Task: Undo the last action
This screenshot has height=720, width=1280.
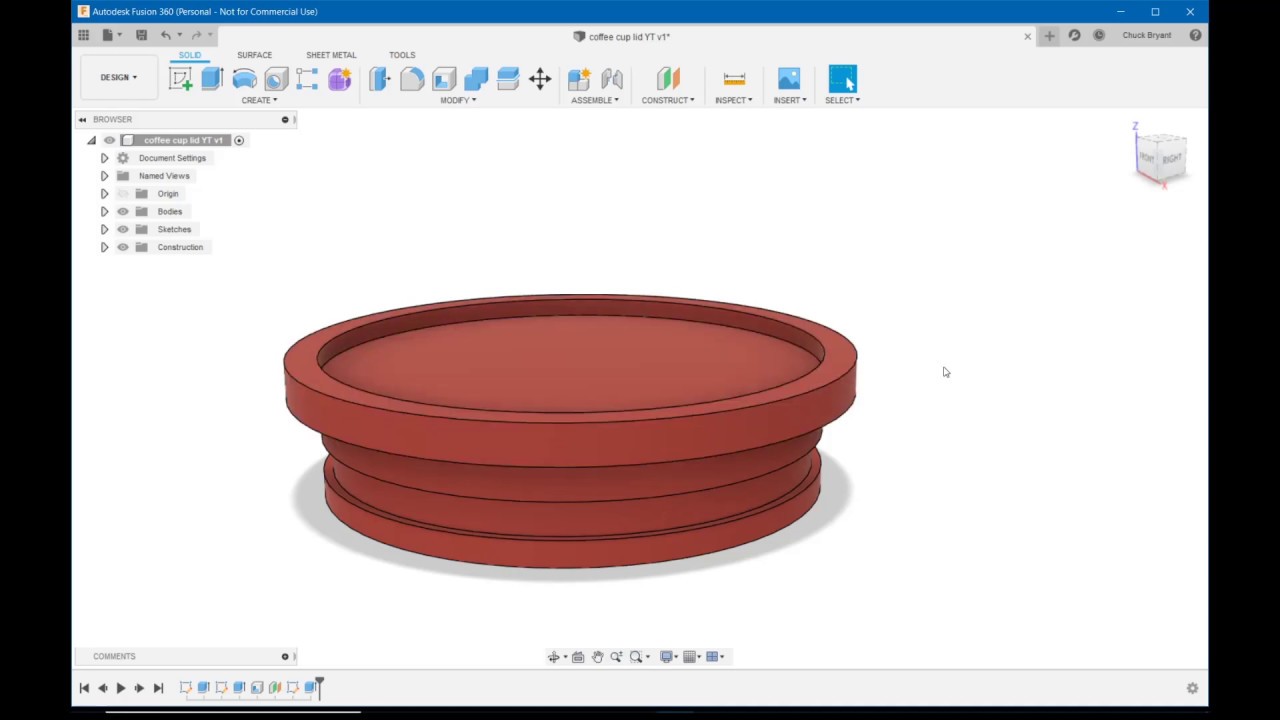Action: pos(166,35)
